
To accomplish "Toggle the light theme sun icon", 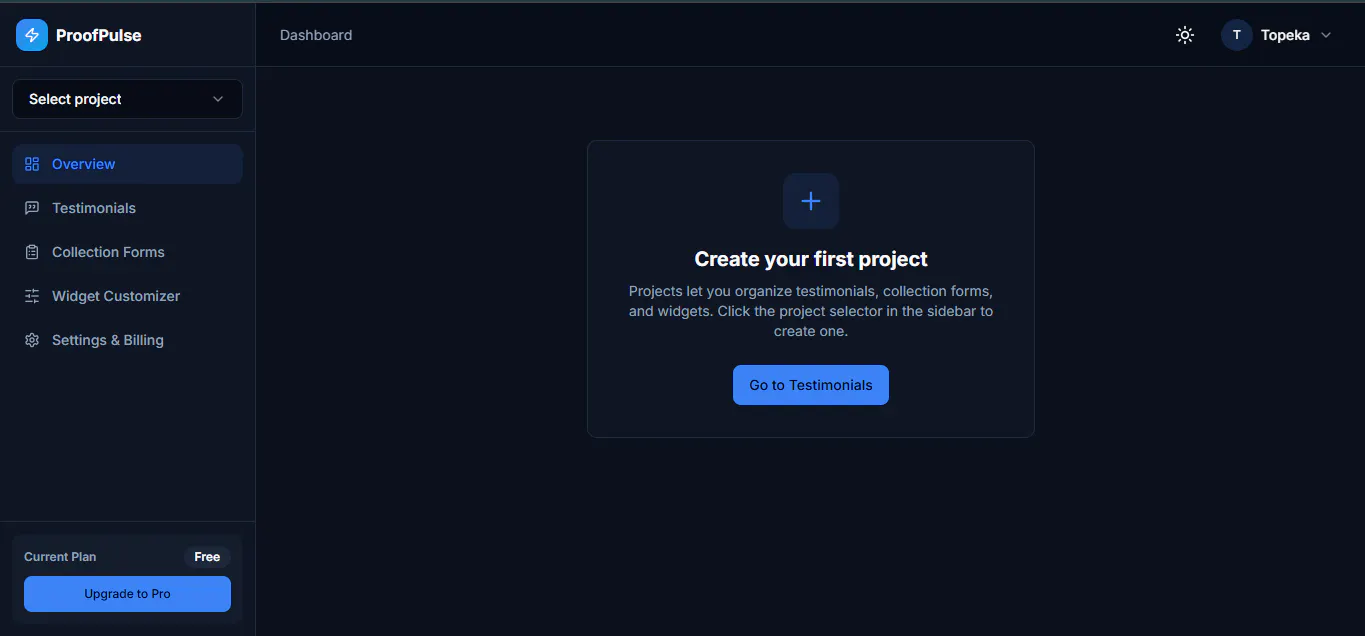I will click(1185, 35).
